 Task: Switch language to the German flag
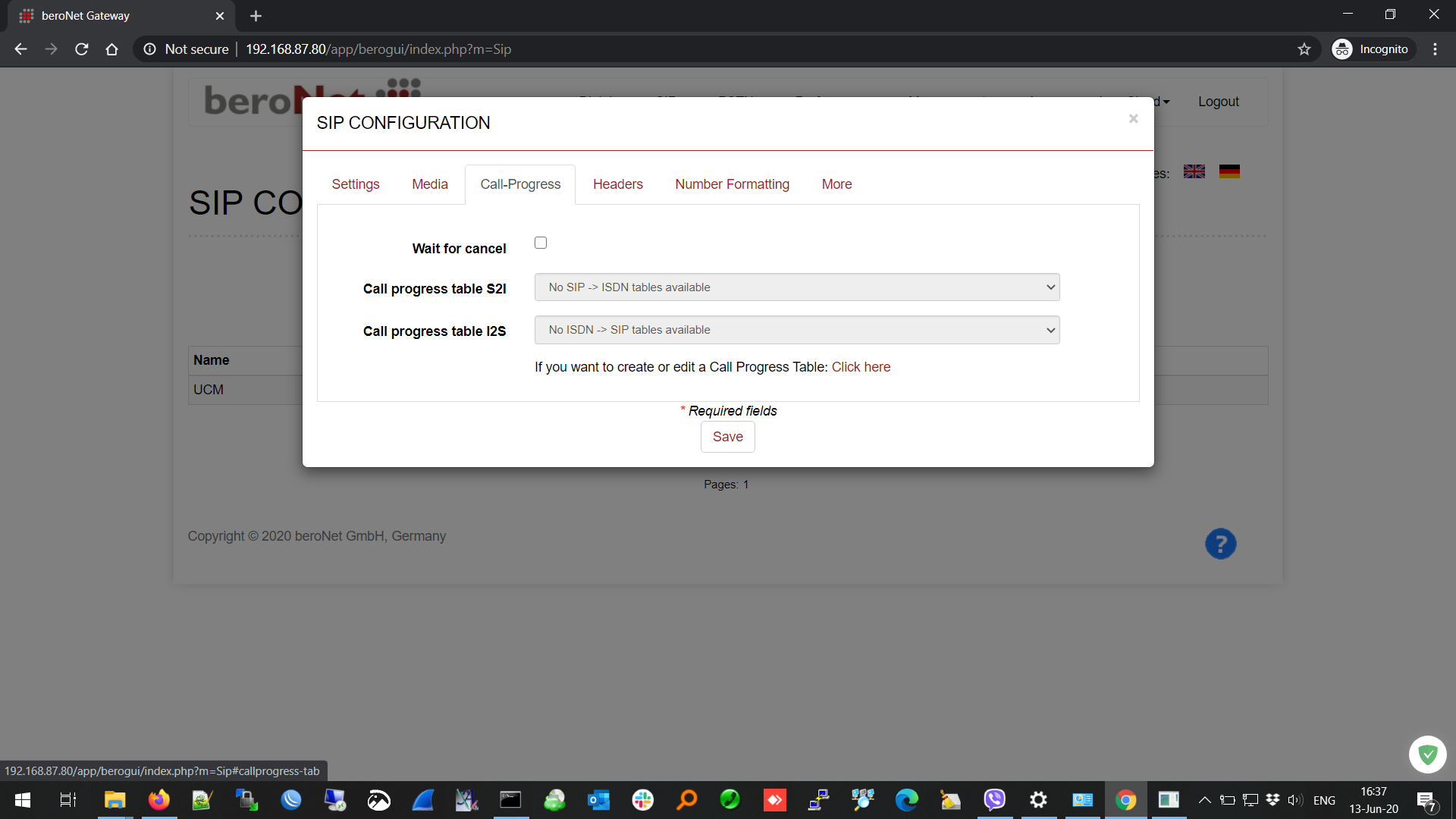tap(1229, 172)
